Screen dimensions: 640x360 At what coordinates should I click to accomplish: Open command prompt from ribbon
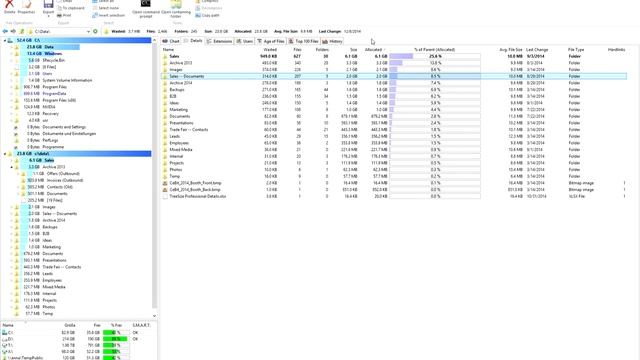pyautogui.click(x=146, y=9)
